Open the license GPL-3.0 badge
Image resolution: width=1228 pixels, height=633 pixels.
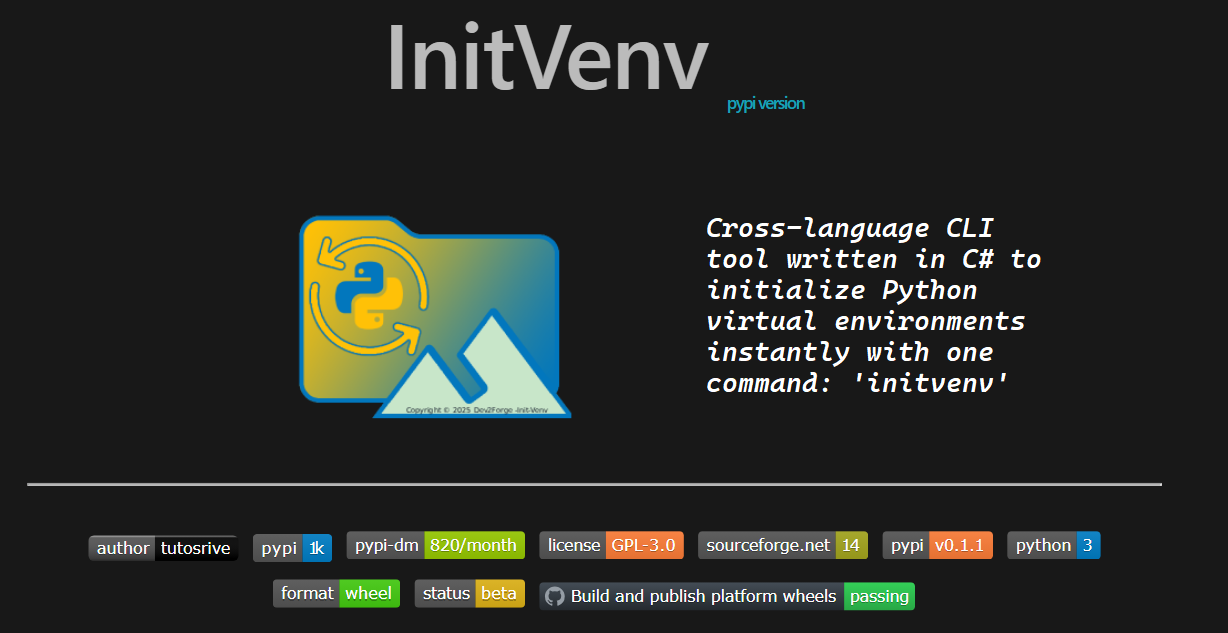[x=611, y=545]
